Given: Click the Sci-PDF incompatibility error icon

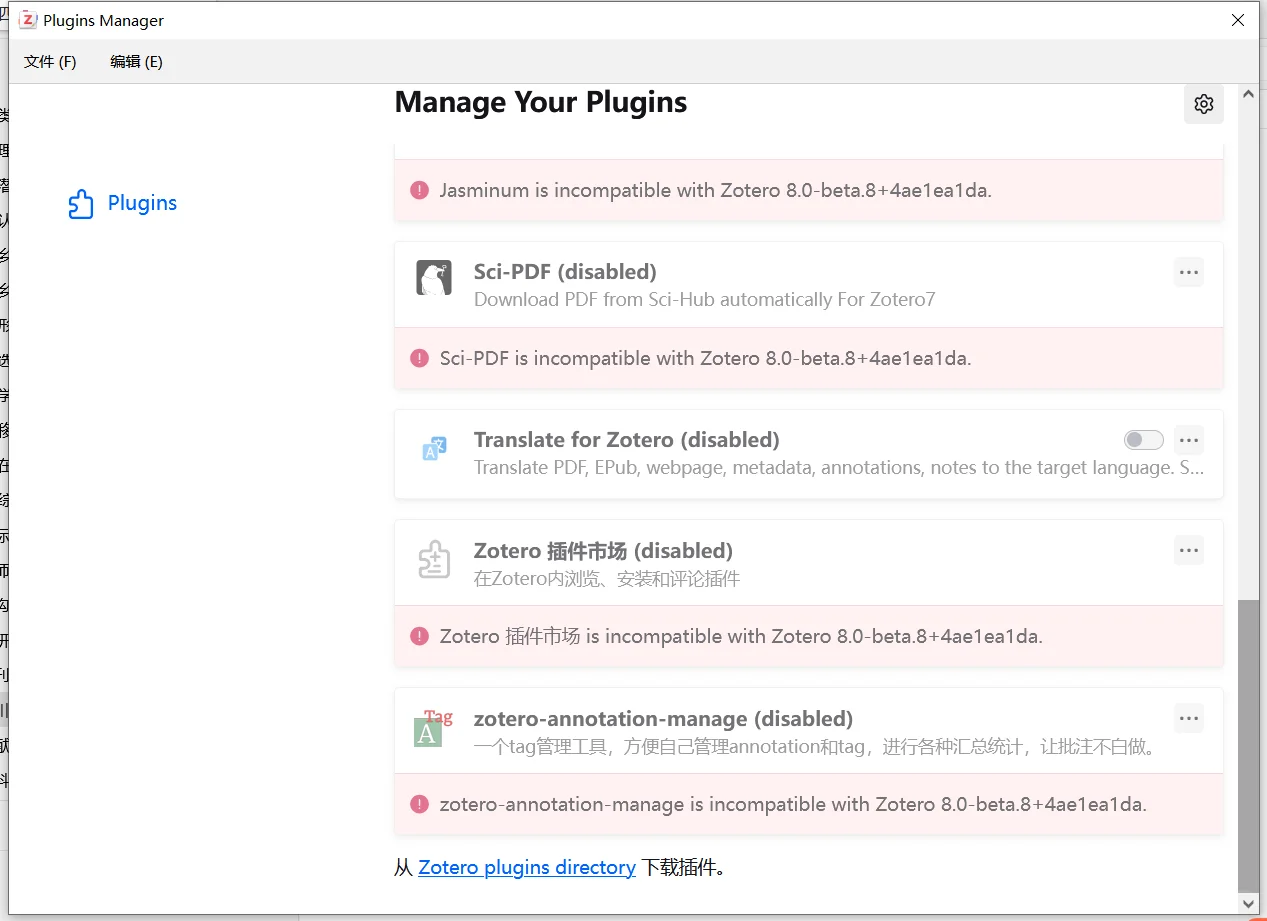Looking at the screenshot, I should tap(420, 358).
